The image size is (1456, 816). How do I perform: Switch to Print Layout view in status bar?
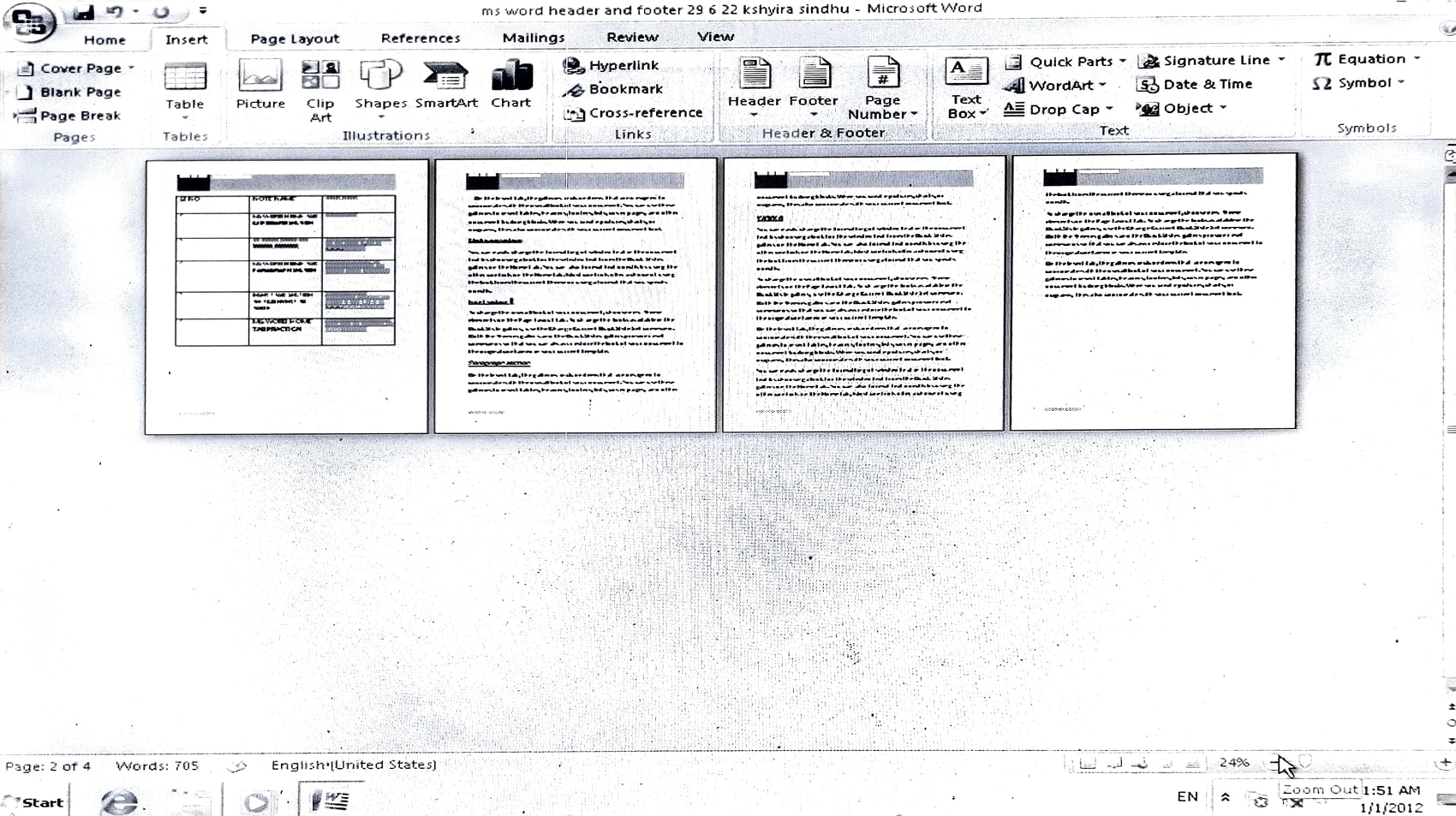pos(1088,762)
